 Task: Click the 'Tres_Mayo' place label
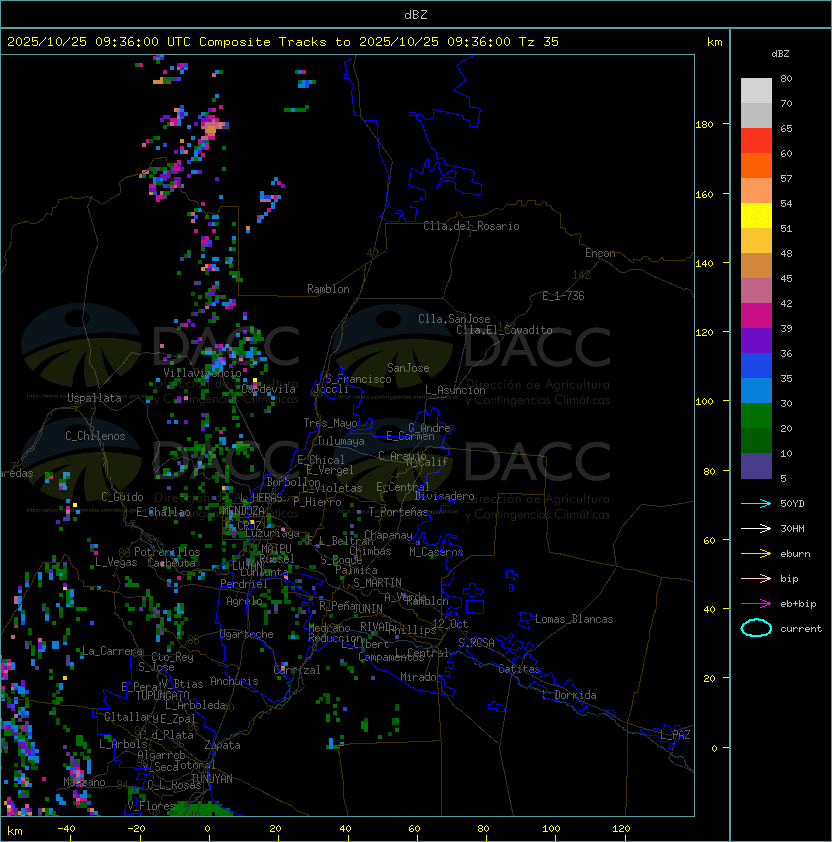[x=330, y=423]
